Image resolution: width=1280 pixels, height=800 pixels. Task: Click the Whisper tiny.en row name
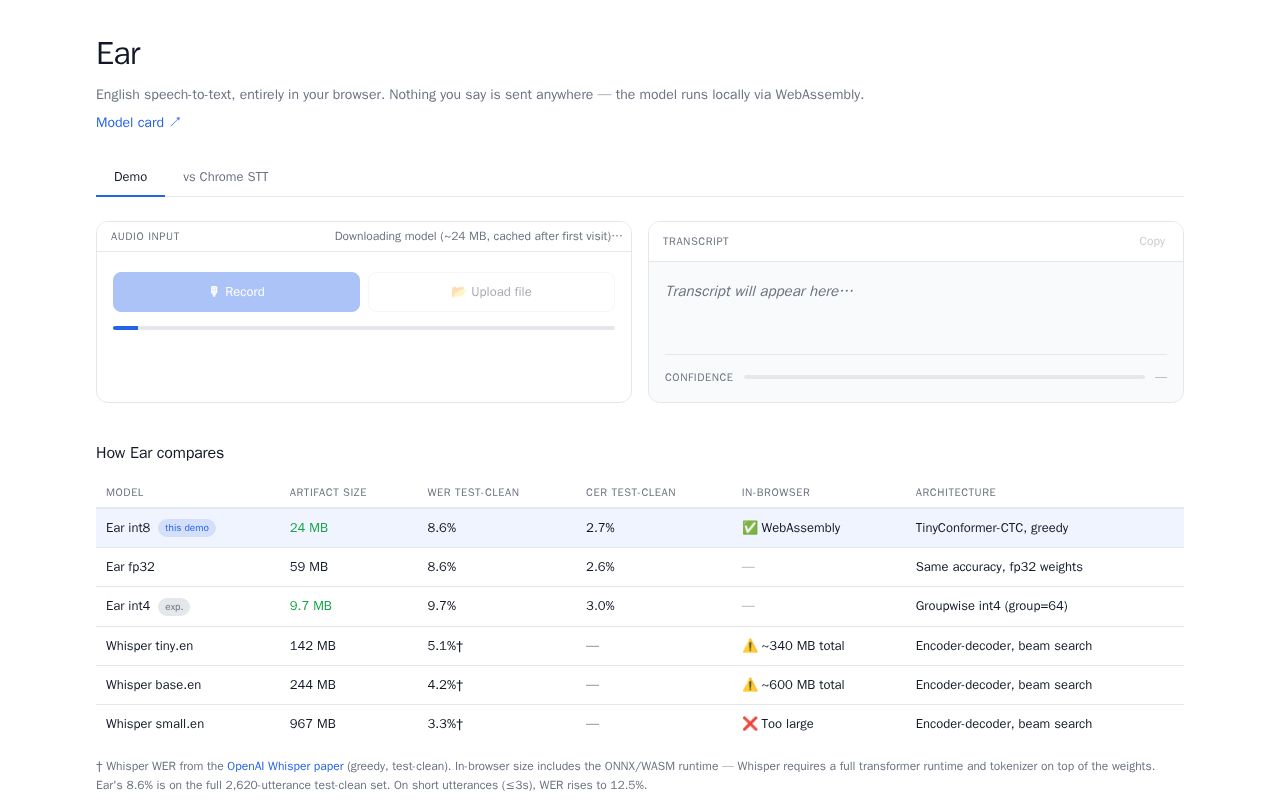[149, 646]
